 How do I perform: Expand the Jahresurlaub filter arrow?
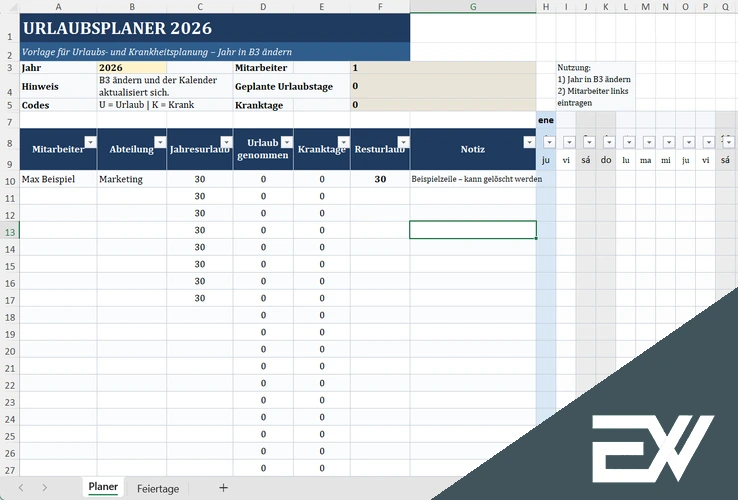(x=225, y=142)
